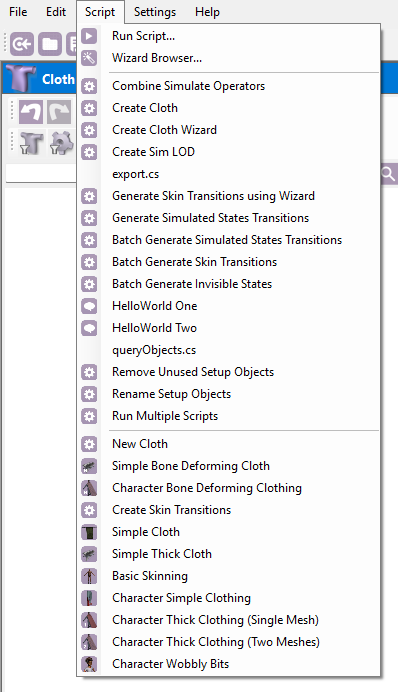Click the speech bubble icon for HelloWorld One
The image size is (398, 692).
tap(89, 306)
